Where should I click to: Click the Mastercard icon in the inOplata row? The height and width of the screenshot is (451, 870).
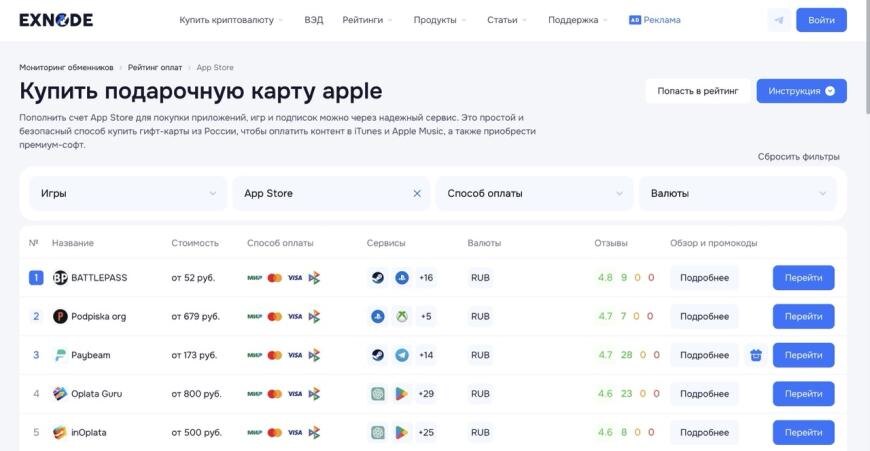pyautogui.click(x=275, y=433)
